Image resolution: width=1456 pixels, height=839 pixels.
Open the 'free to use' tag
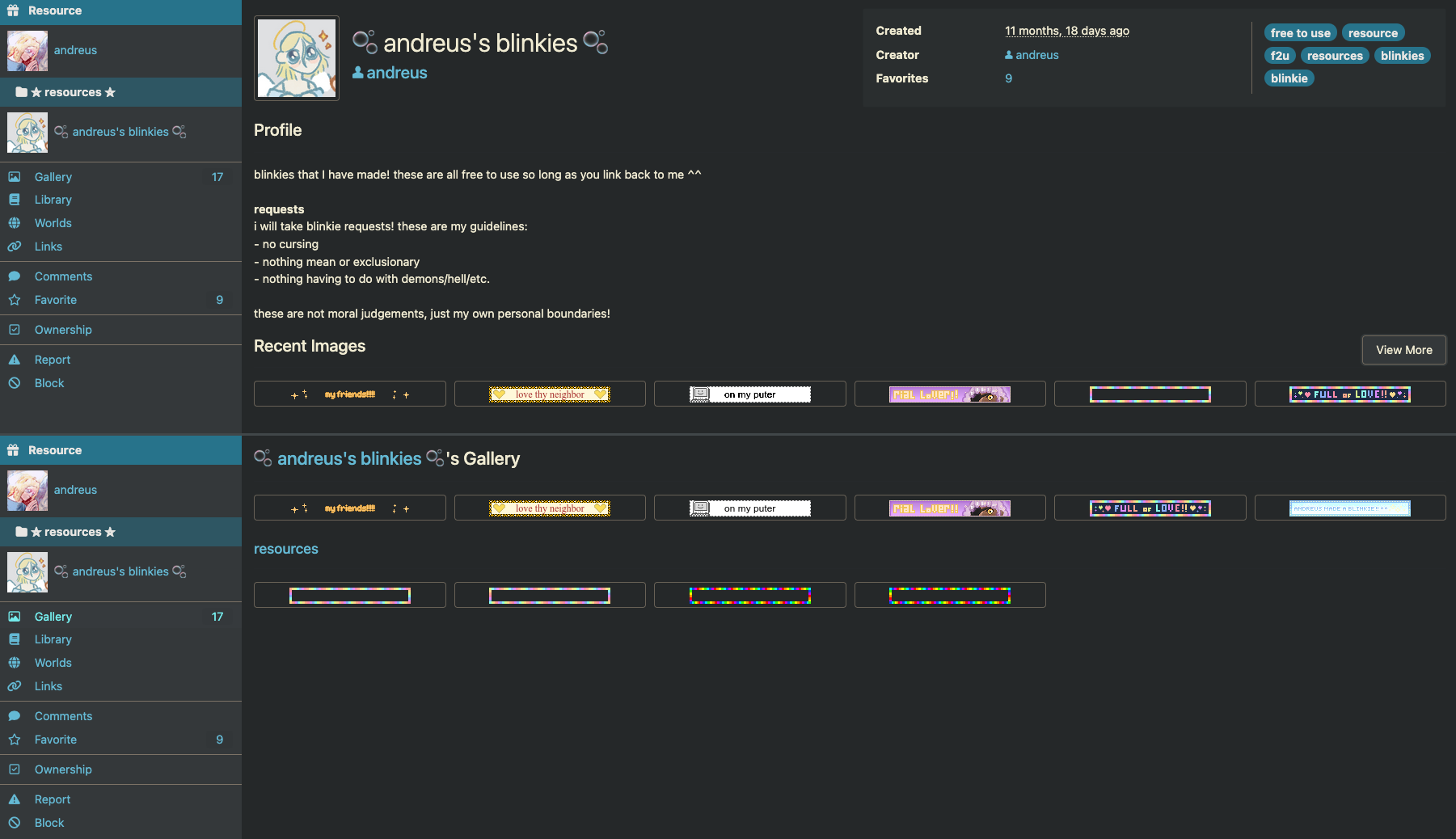pyautogui.click(x=1300, y=33)
